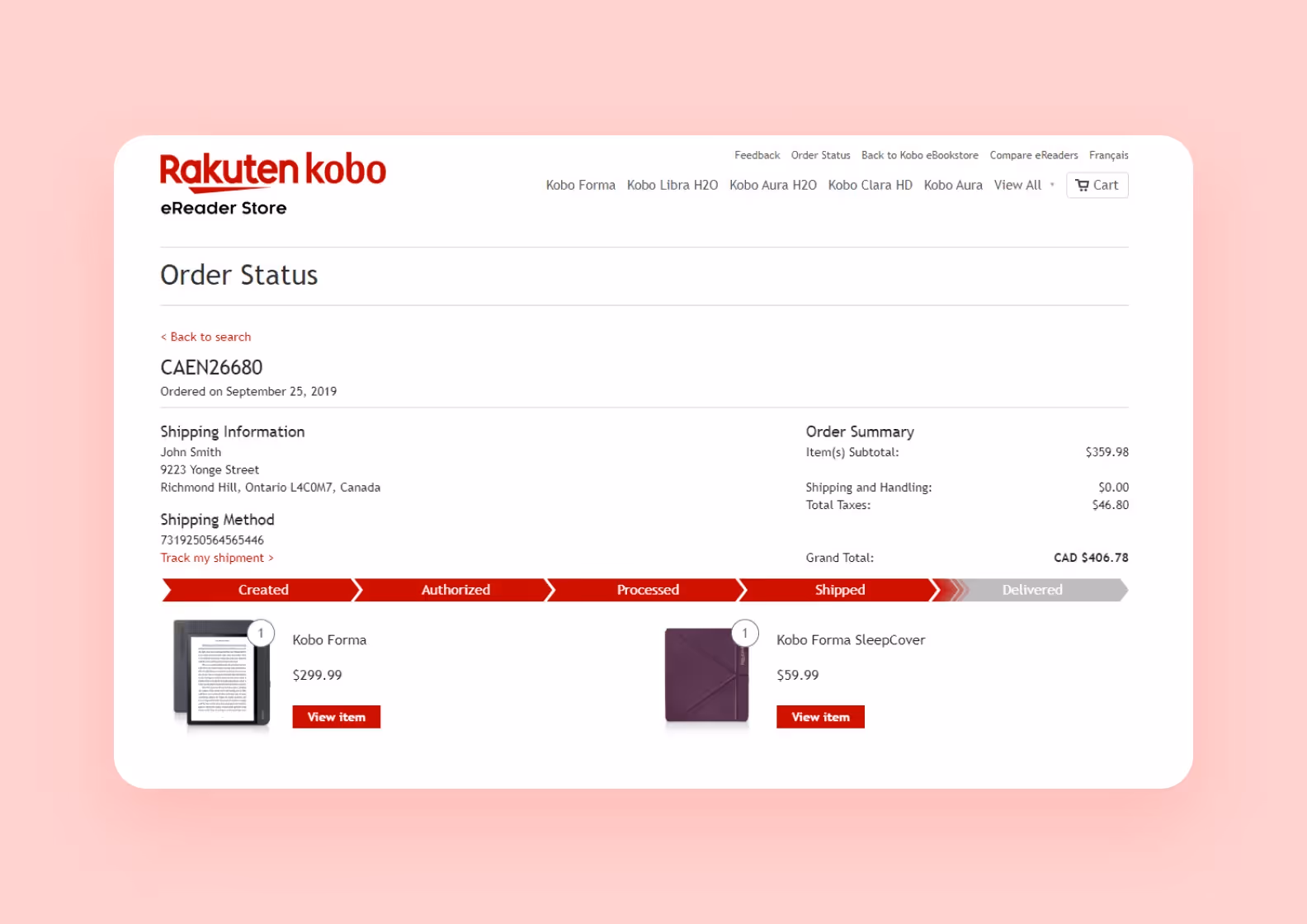
Task: Click the John Smith recipient name
Action: pyautogui.click(x=191, y=452)
